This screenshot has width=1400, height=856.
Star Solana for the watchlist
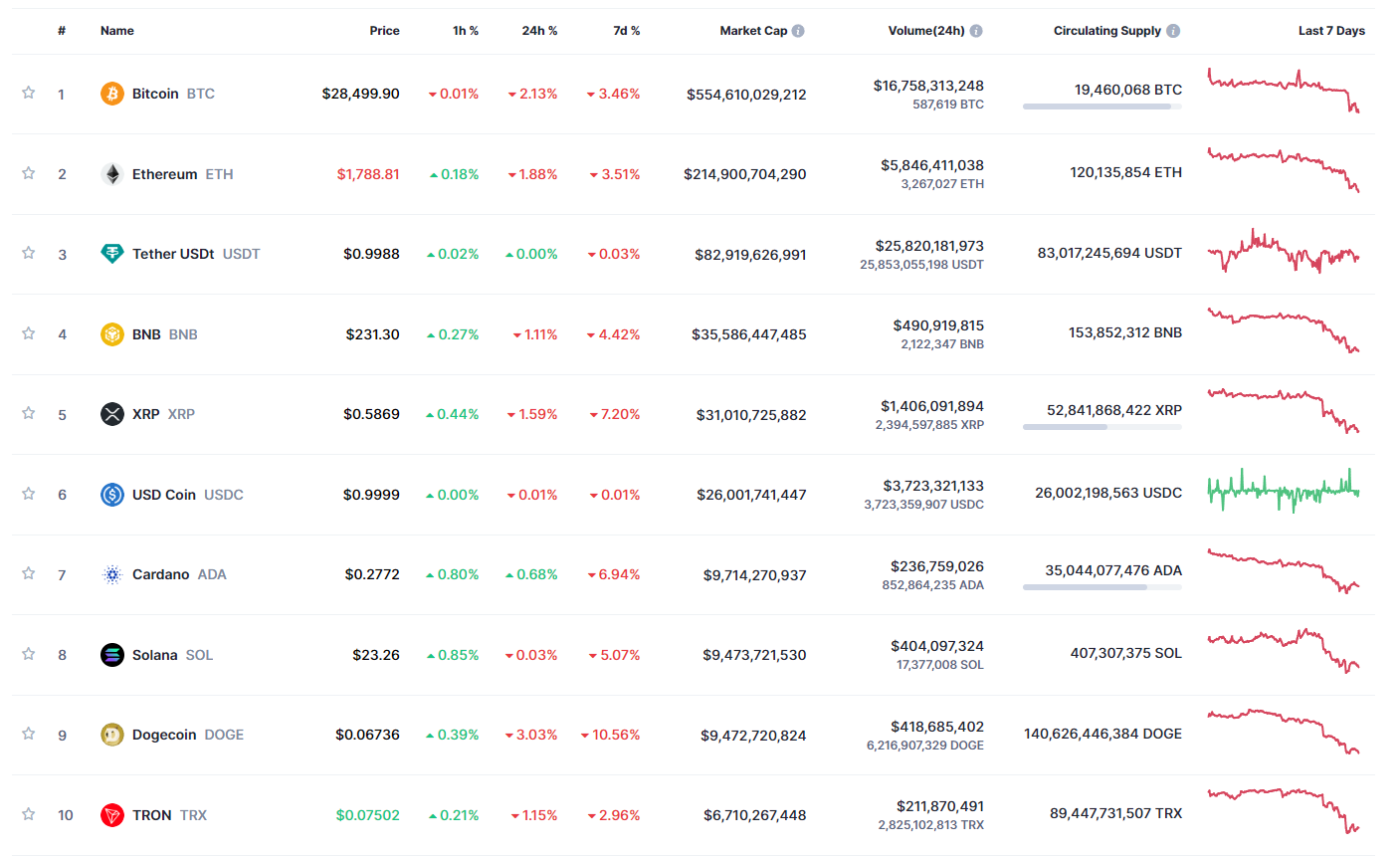tap(29, 654)
